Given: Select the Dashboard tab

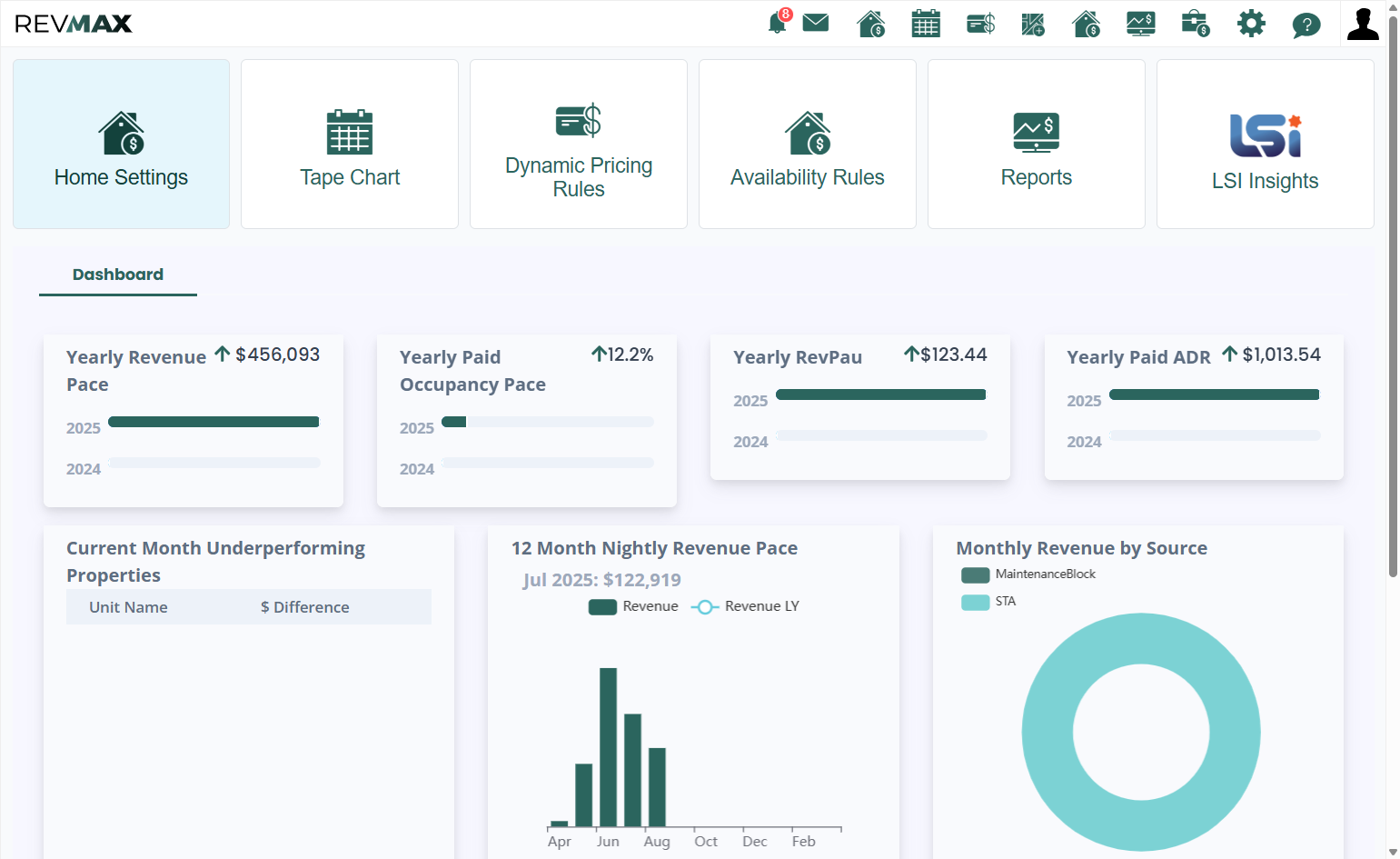Looking at the screenshot, I should coord(118,275).
